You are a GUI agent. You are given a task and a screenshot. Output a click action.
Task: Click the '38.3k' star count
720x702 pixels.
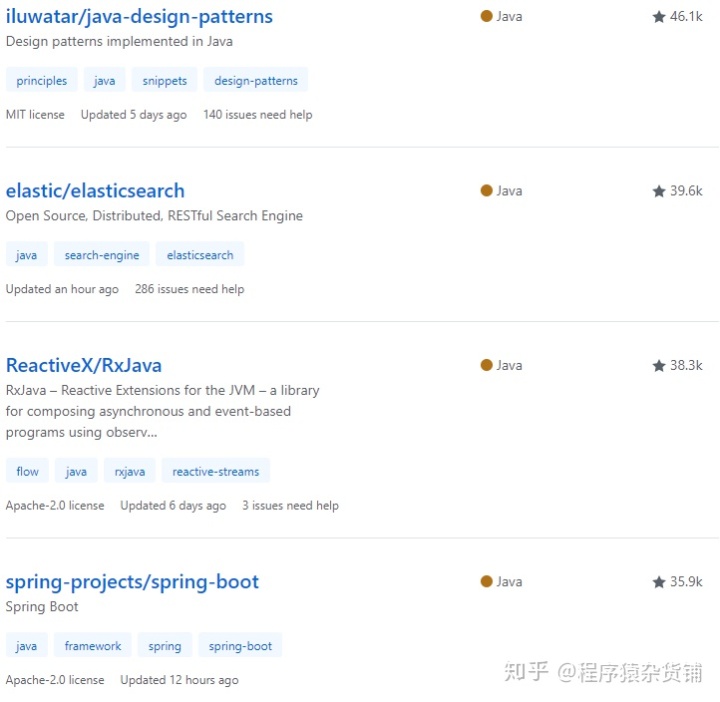pos(686,365)
